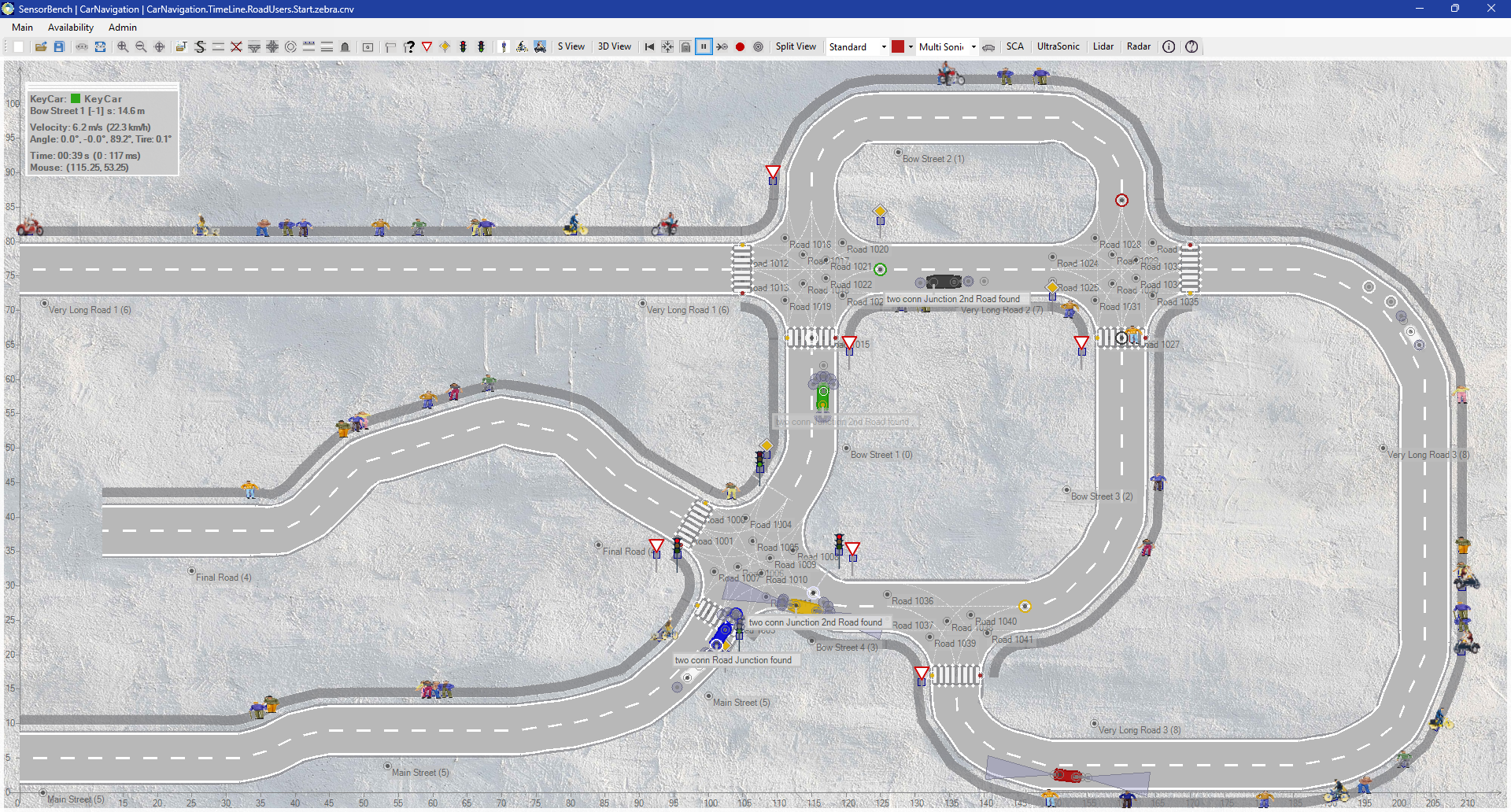Toggle Split View mode

tap(796, 46)
